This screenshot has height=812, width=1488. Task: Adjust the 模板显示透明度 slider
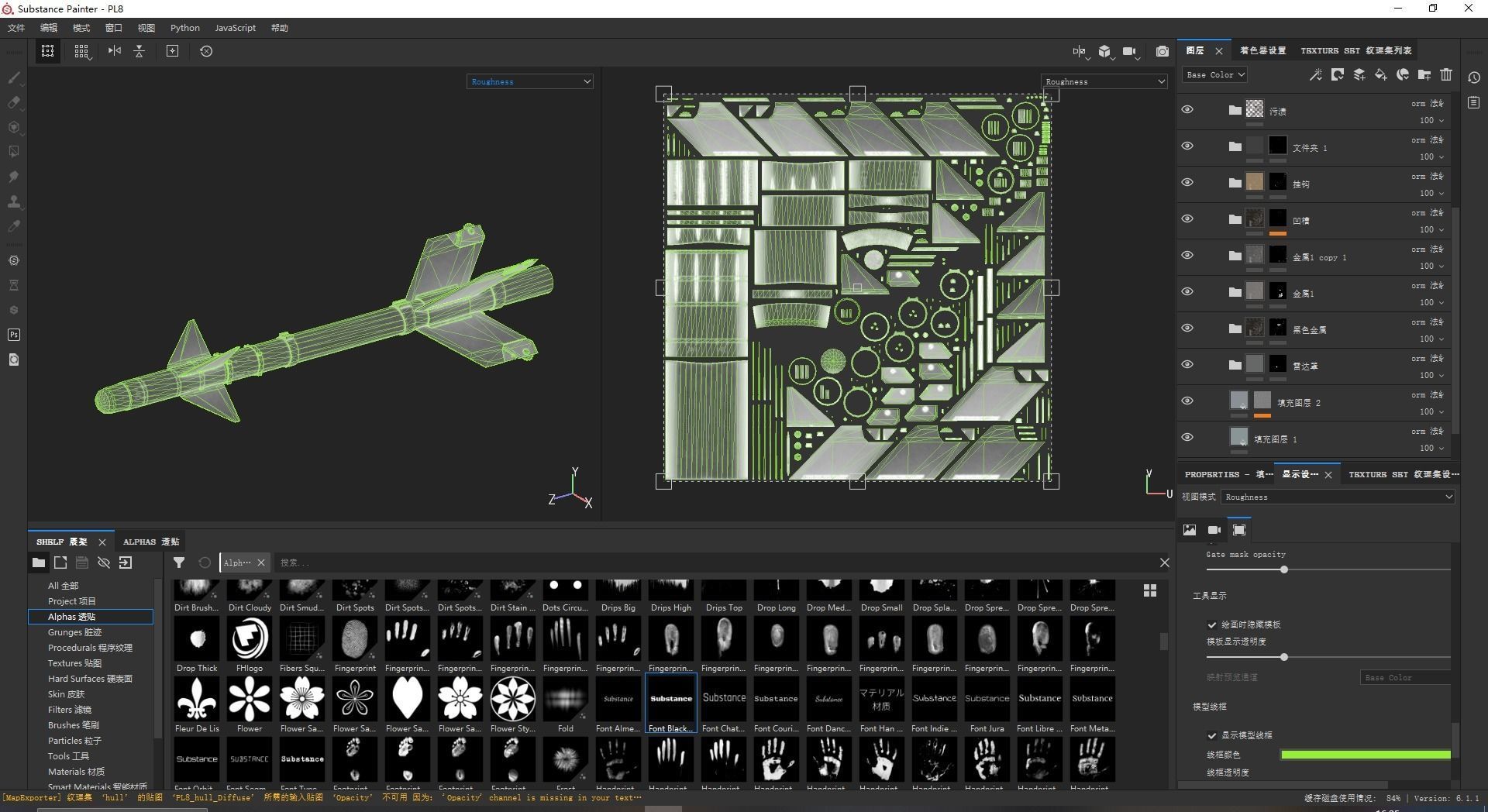(x=1284, y=657)
